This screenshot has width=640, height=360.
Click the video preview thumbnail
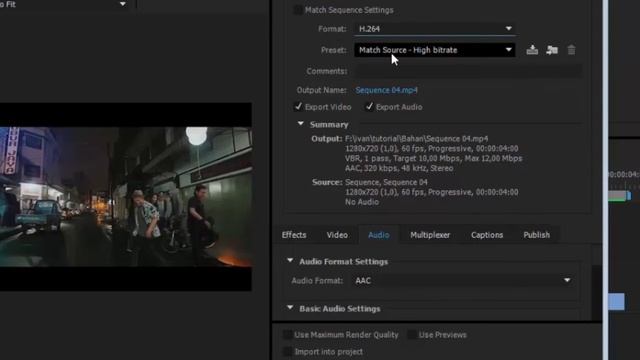[x=126, y=197]
